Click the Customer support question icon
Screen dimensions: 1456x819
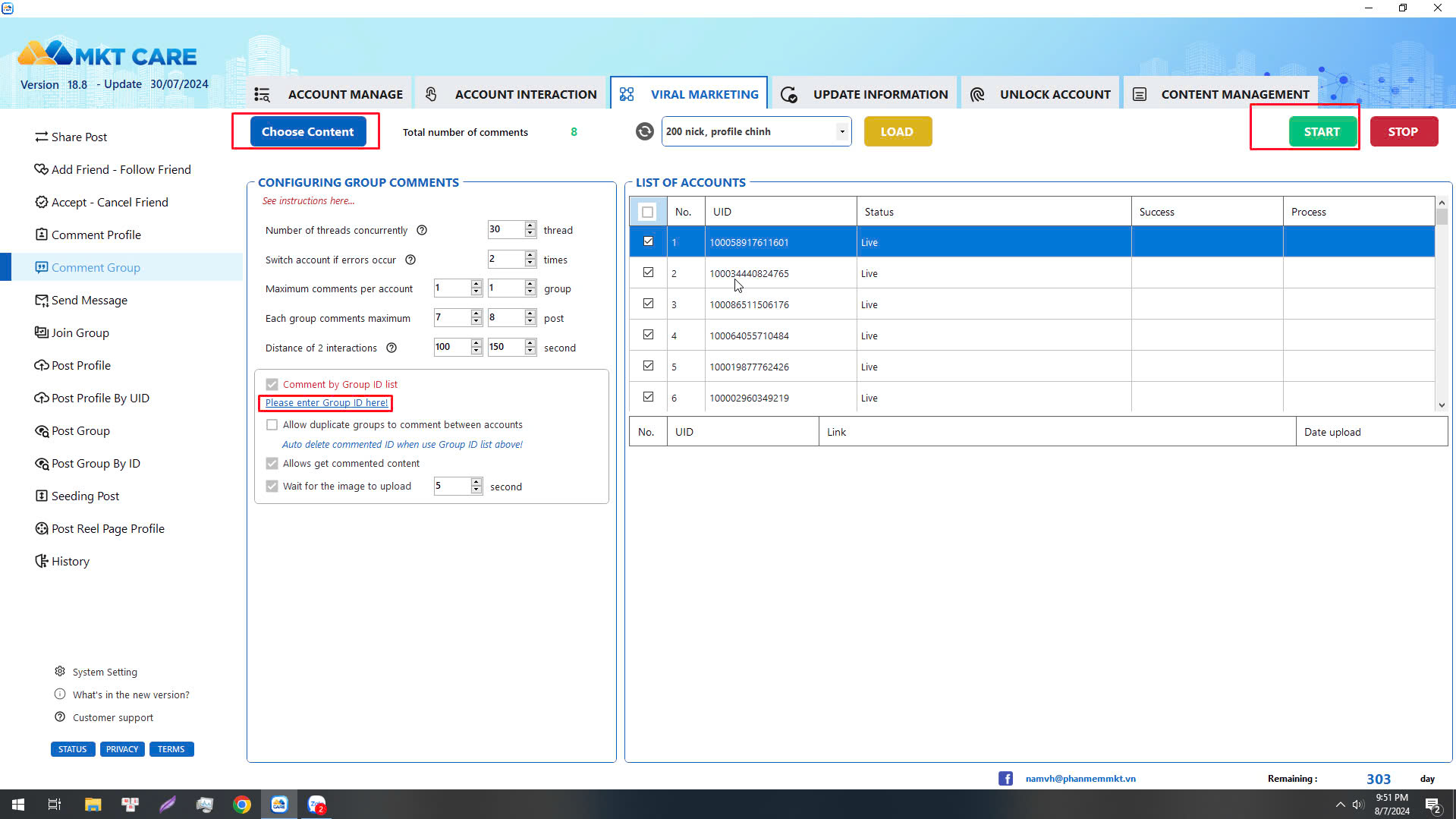[x=60, y=717]
